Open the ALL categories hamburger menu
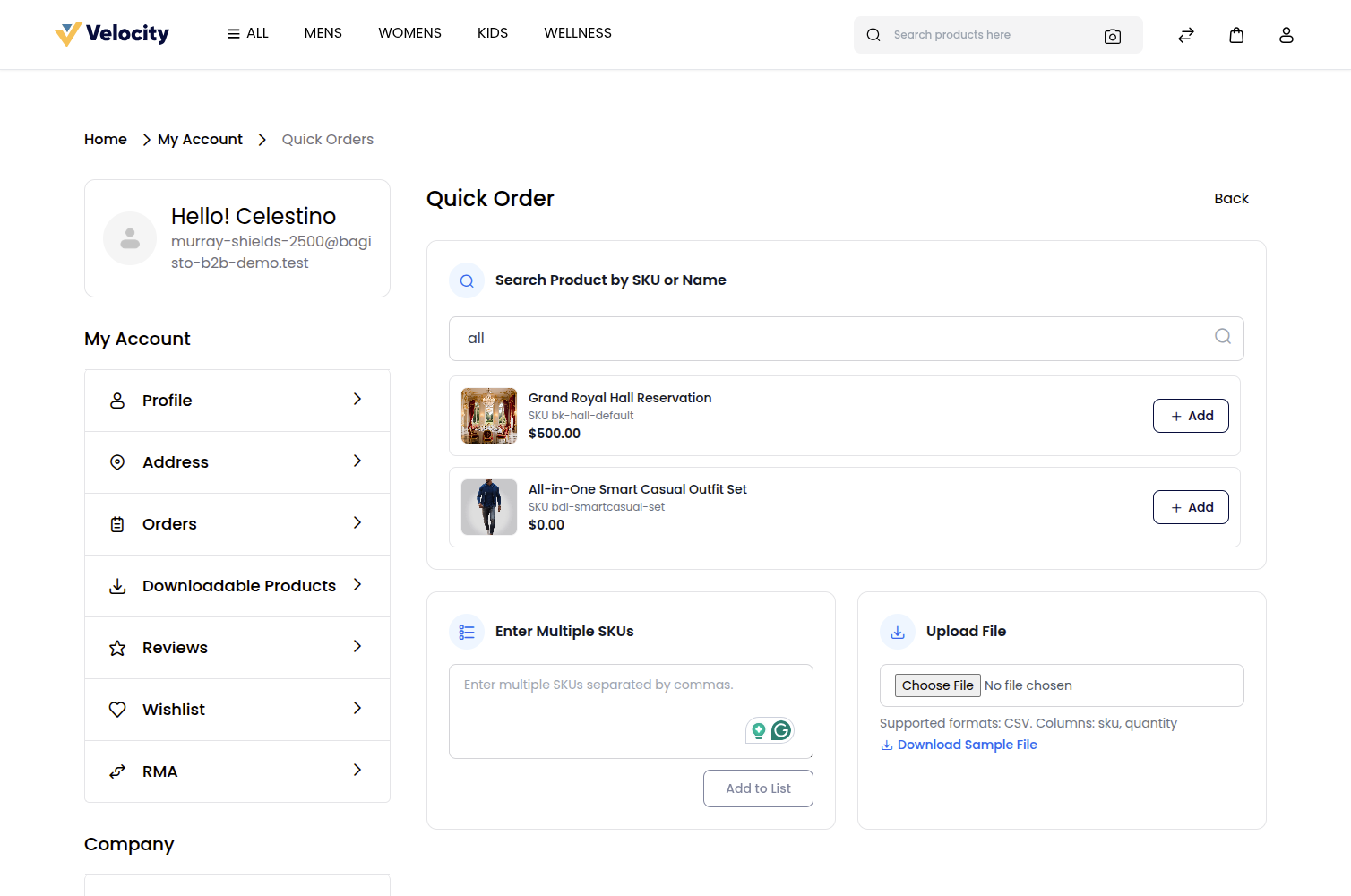1351x896 pixels. coord(247,33)
